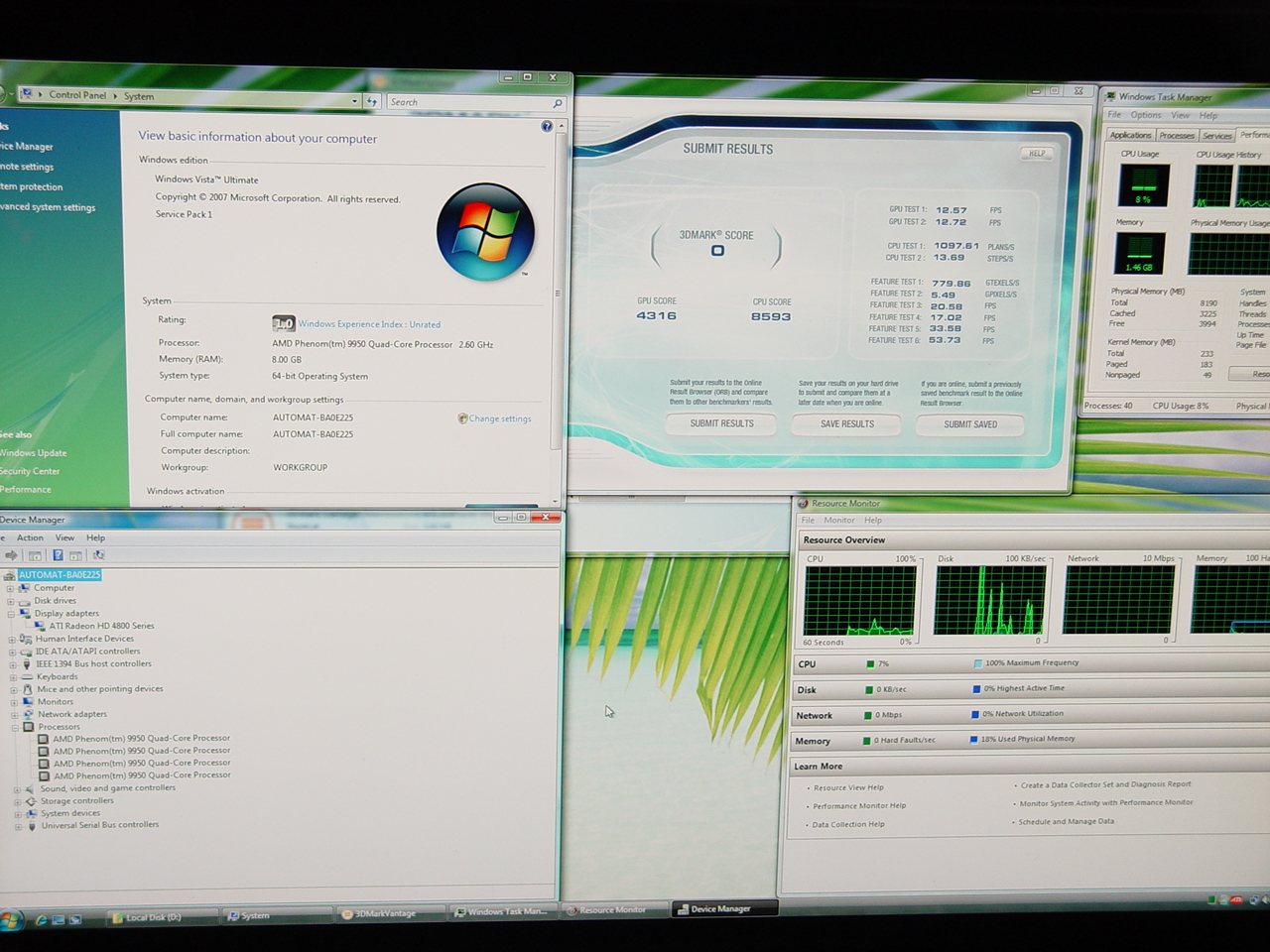Expand the Sound, video and game controllers node
Image resolution: width=1270 pixels, height=952 pixels.
(x=16, y=789)
